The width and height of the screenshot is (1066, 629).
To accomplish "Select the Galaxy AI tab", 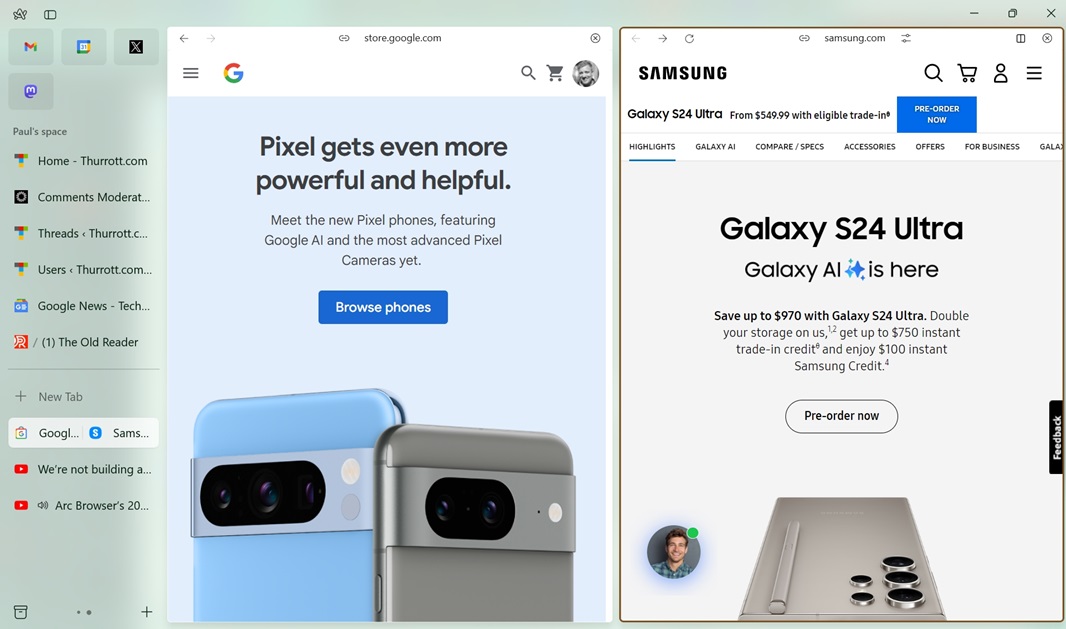I will point(715,147).
